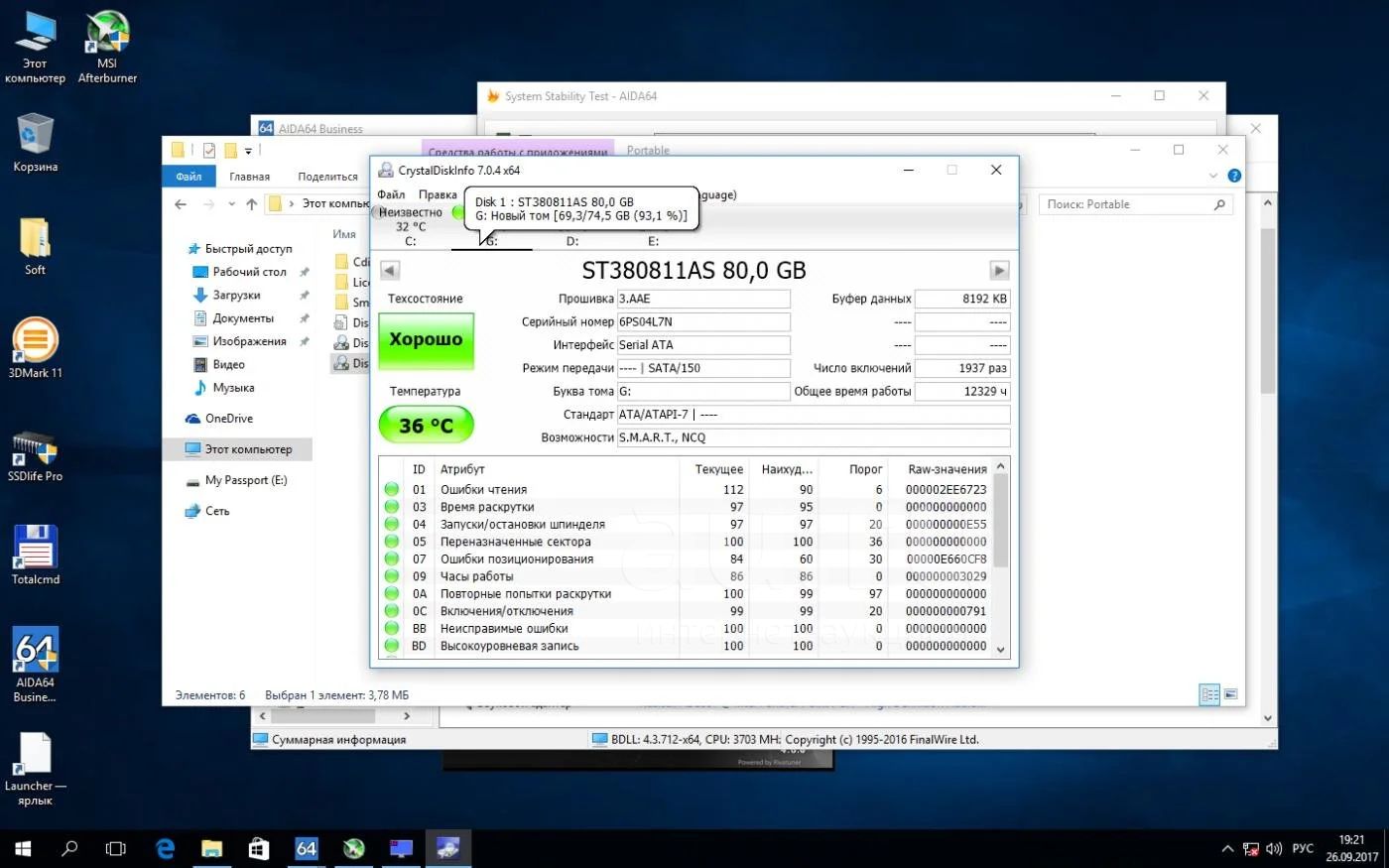Open Totalcmd desktop shortcut
The width and height of the screenshot is (1389, 868).
pos(35,556)
